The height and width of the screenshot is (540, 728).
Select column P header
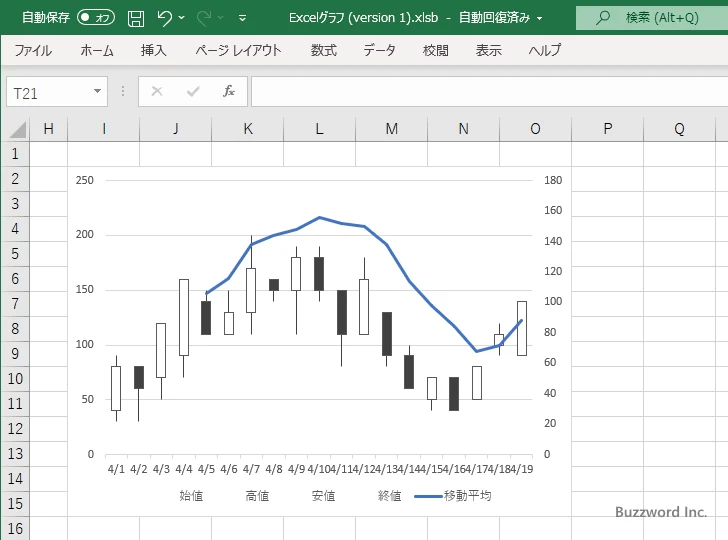[x=608, y=129]
